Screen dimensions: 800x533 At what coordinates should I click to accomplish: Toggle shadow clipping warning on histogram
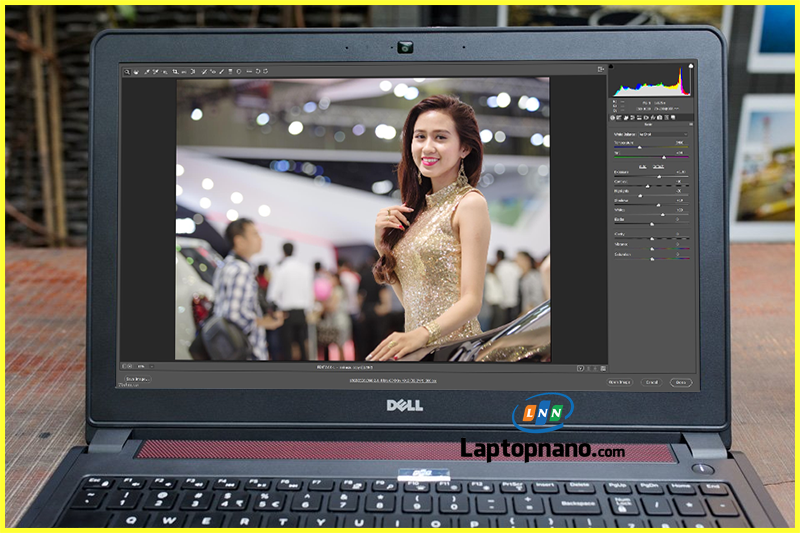coord(611,66)
